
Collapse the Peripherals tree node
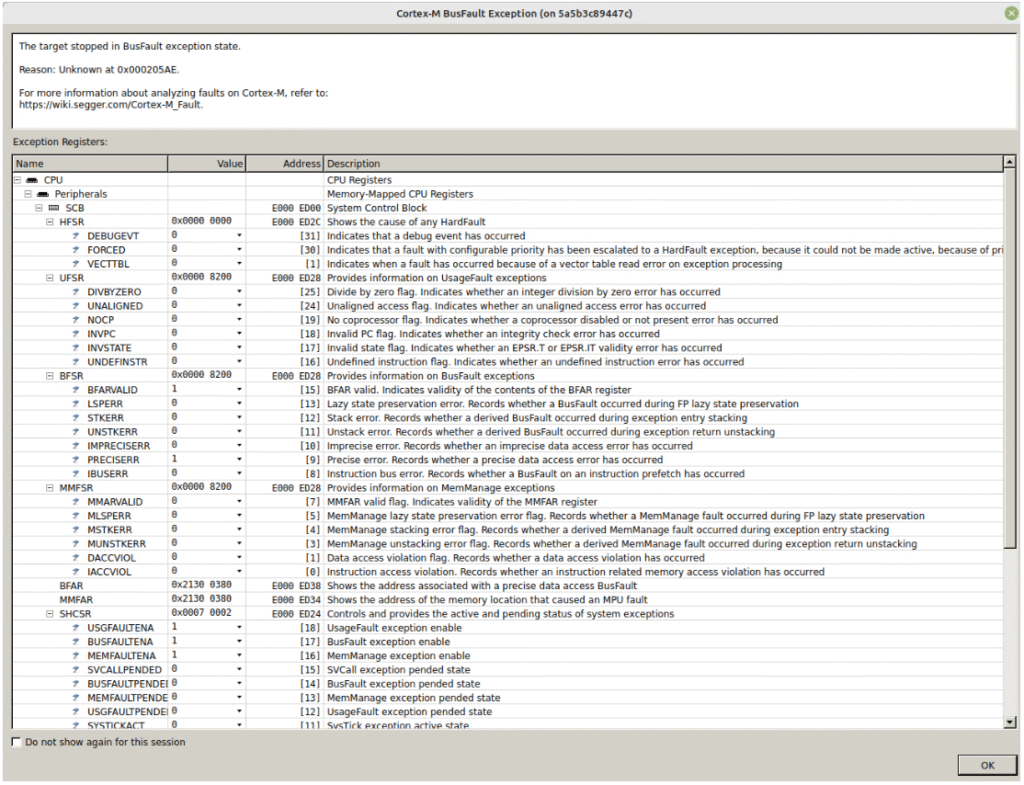28,194
